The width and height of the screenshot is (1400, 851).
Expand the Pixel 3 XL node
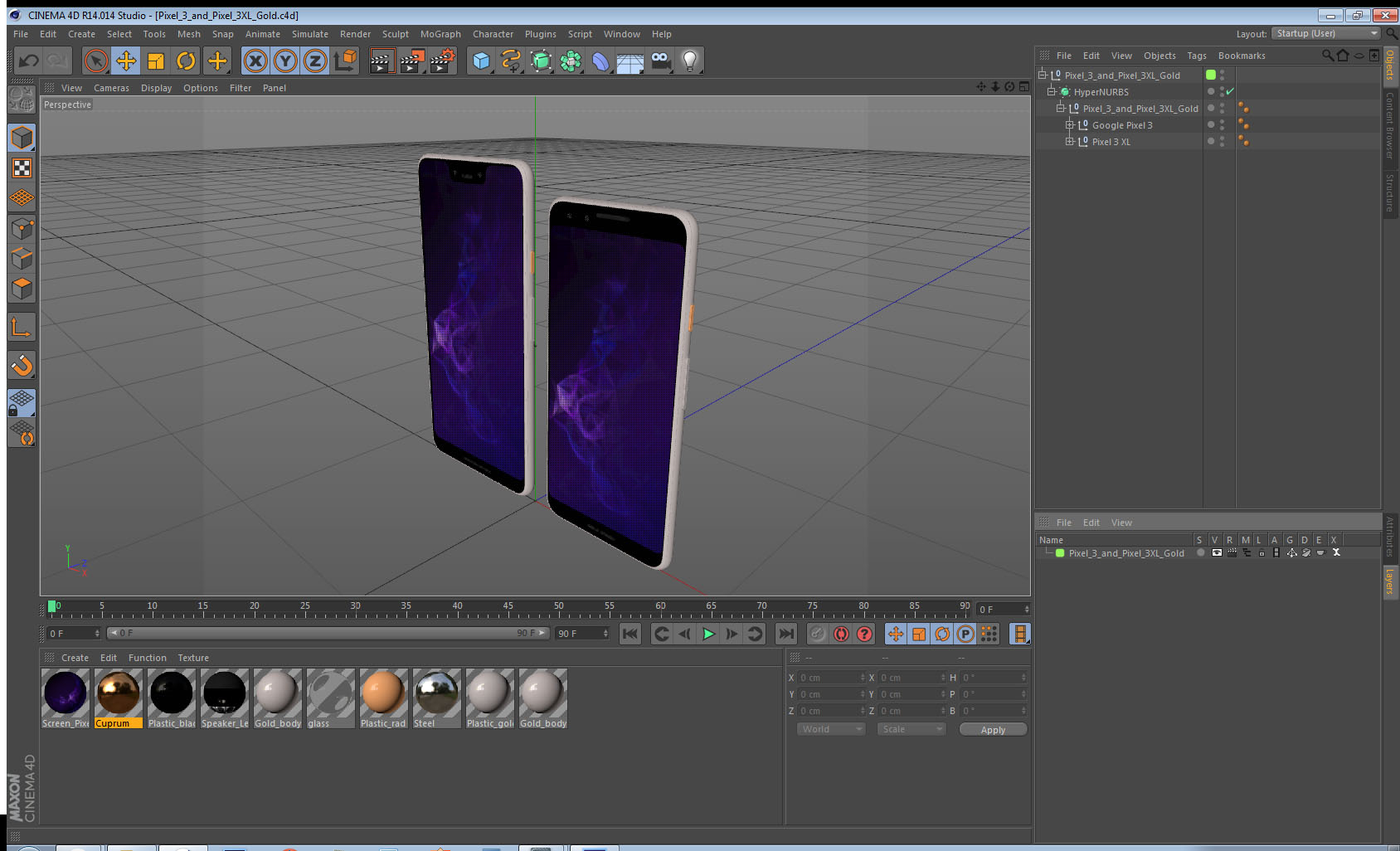coord(1070,141)
